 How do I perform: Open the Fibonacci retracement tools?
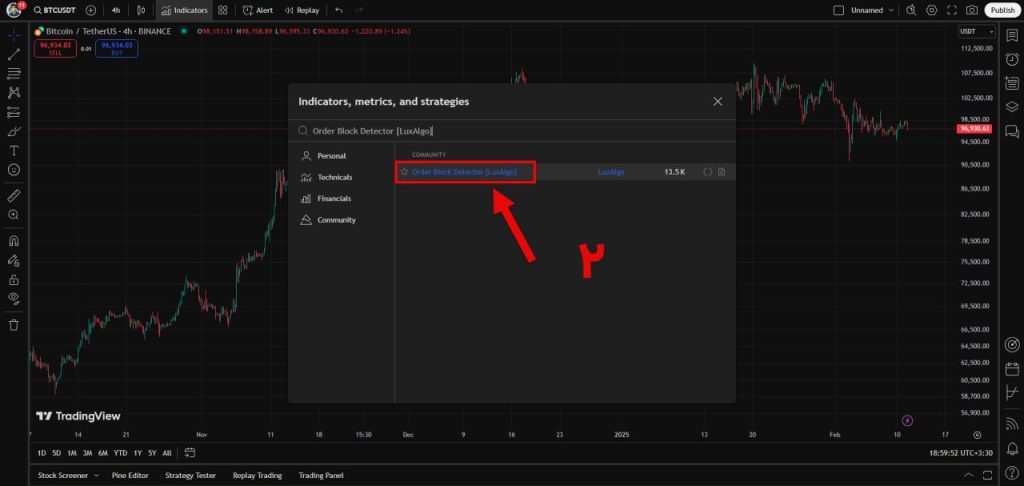[x=14, y=74]
